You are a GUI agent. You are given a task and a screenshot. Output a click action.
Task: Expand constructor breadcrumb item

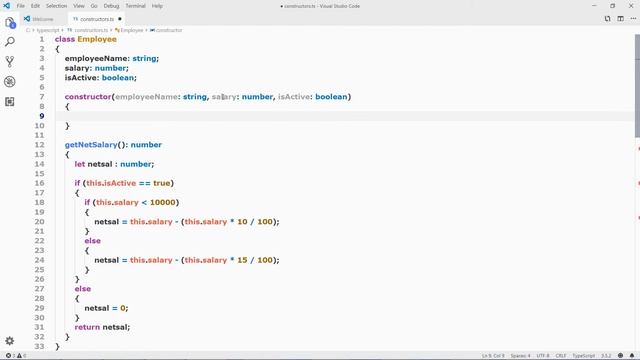(x=169, y=30)
